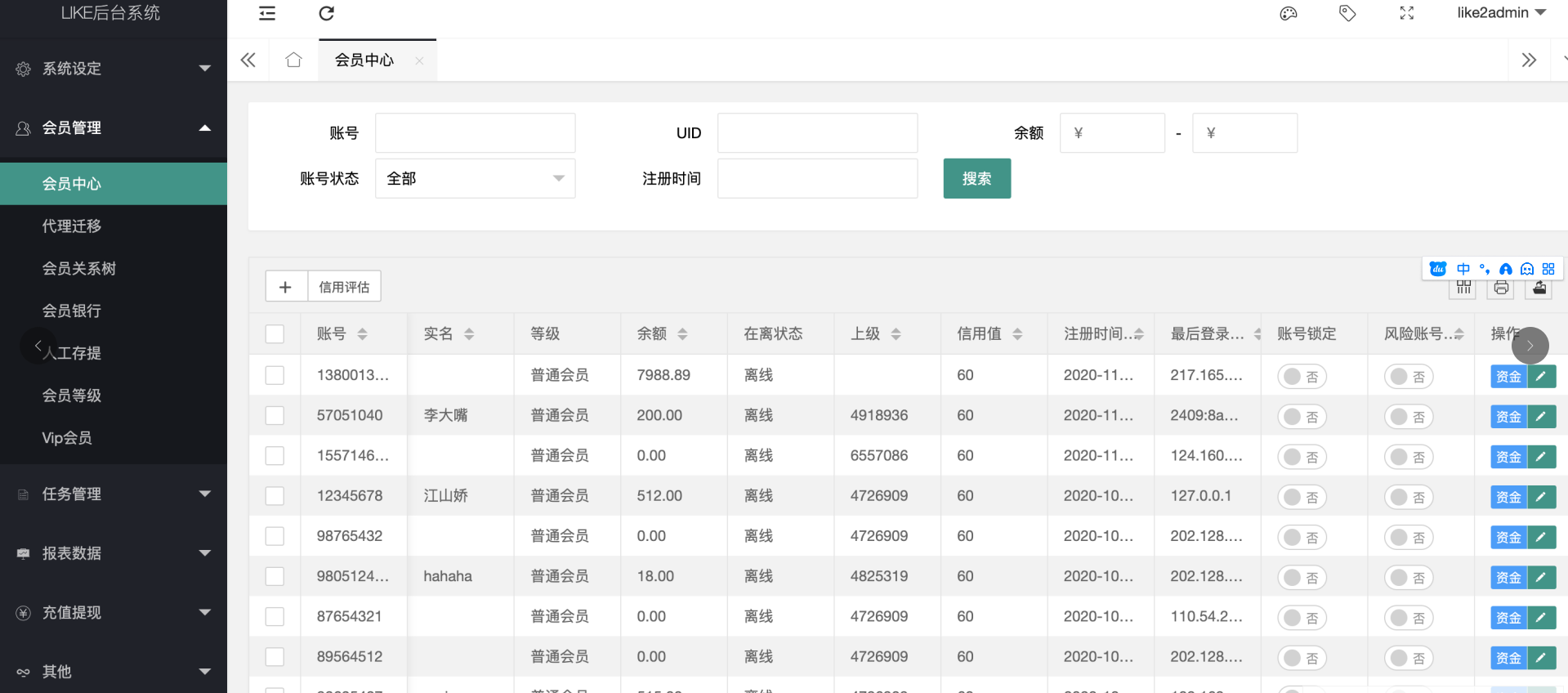Click the tag icon in top bar
Viewport: 1568px width, 693px height.
[x=1347, y=13]
